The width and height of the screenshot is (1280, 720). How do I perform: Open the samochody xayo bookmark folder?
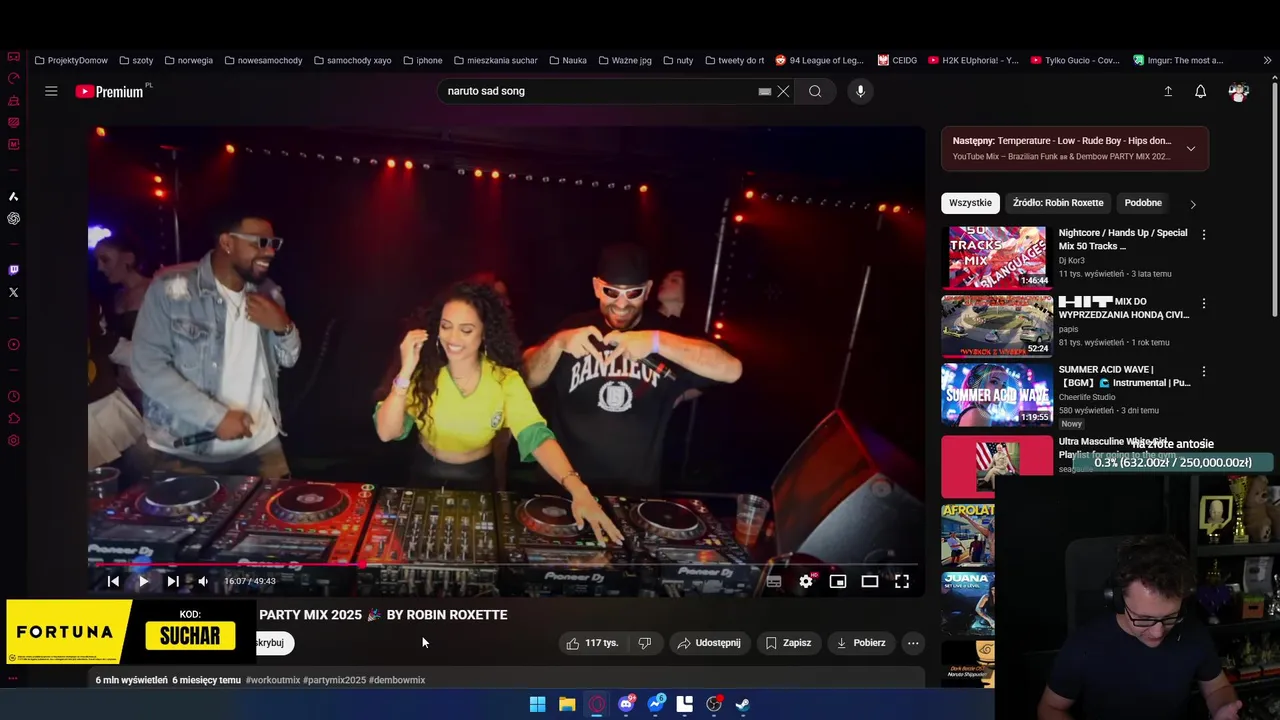pyautogui.click(x=352, y=60)
